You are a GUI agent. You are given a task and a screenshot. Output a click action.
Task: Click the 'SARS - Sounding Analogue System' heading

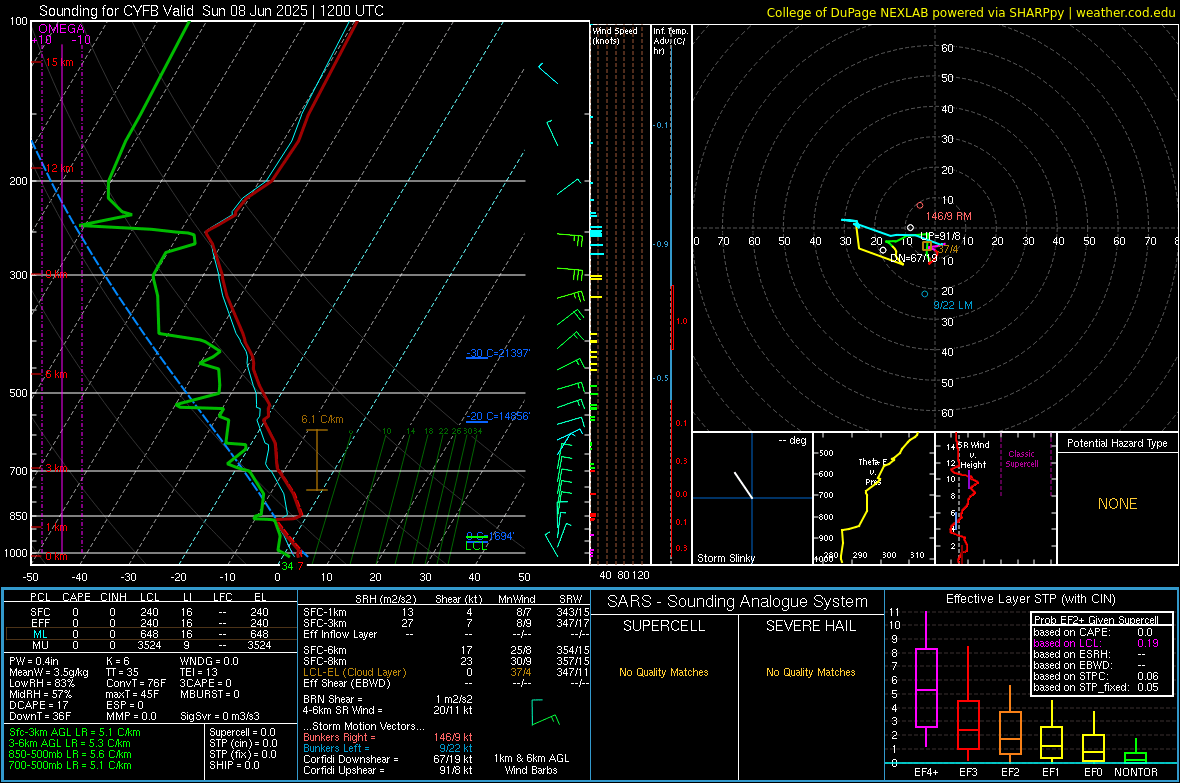click(738, 602)
